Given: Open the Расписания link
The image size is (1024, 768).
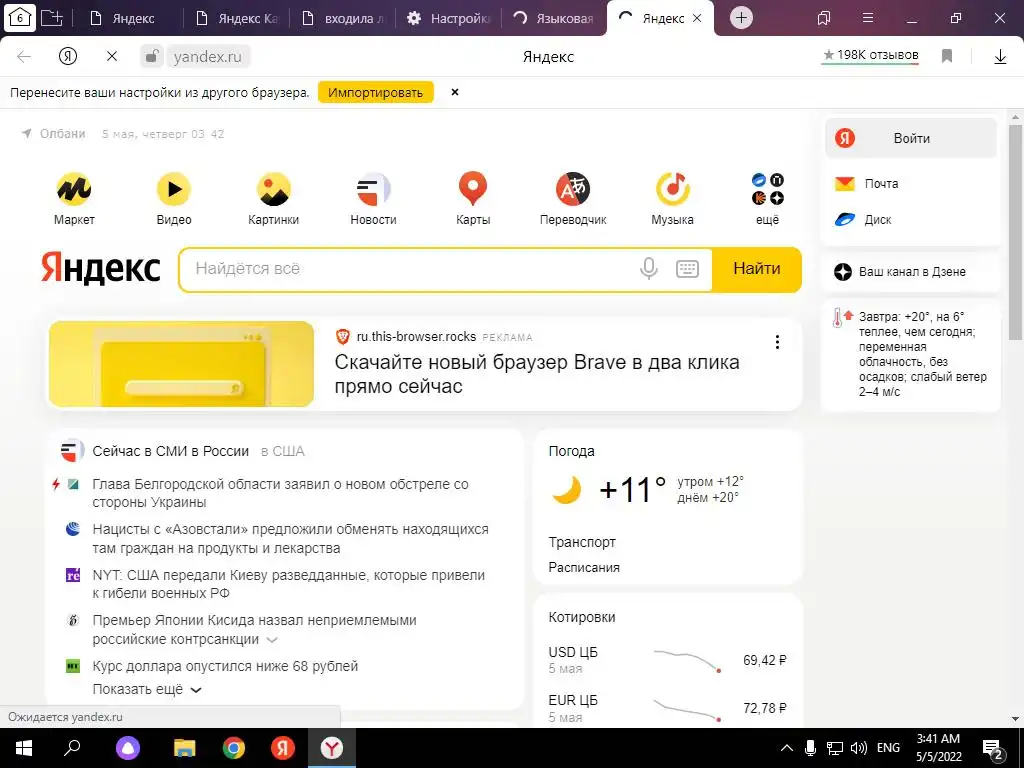Looking at the screenshot, I should coord(584,568).
